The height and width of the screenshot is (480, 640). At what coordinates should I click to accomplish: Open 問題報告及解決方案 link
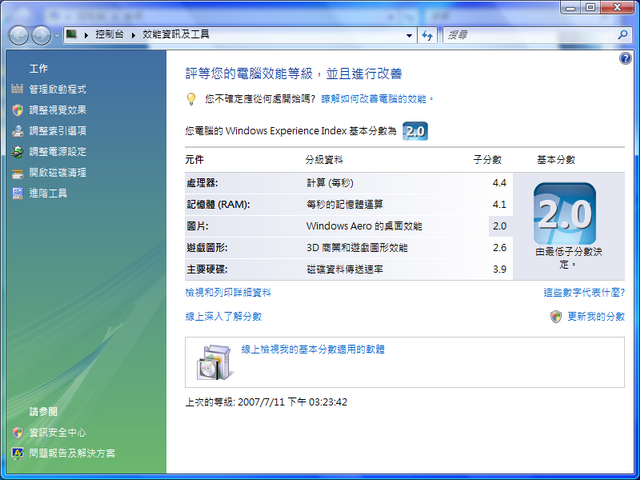[72, 453]
